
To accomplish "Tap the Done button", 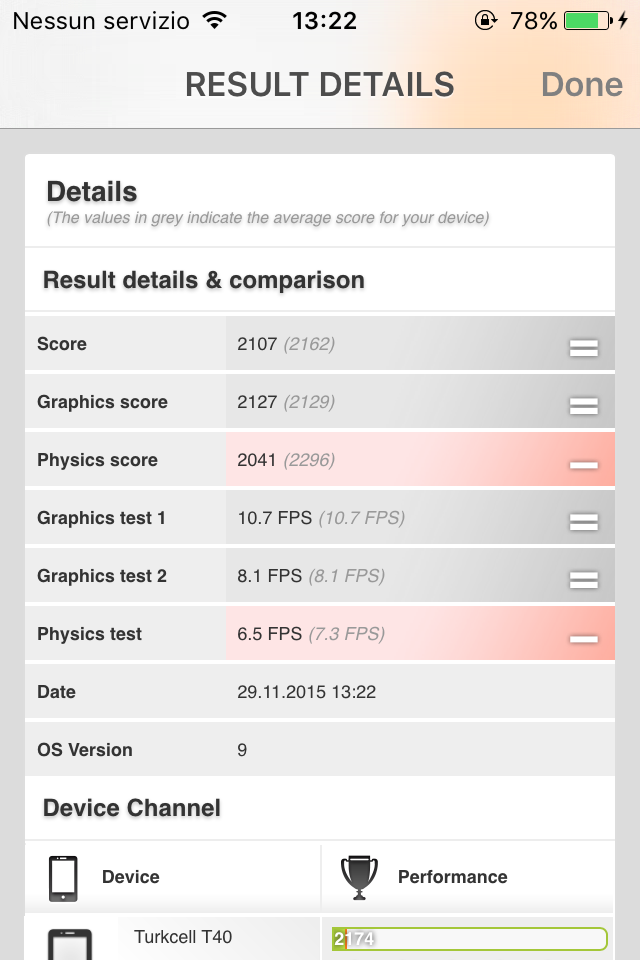I will (582, 84).
